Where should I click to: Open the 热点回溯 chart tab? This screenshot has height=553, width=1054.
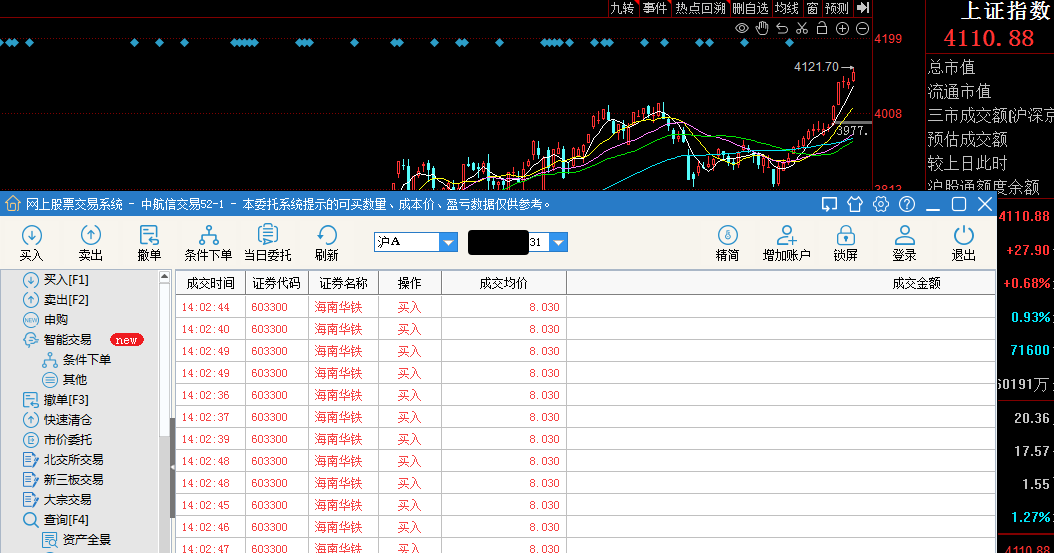point(700,8)
